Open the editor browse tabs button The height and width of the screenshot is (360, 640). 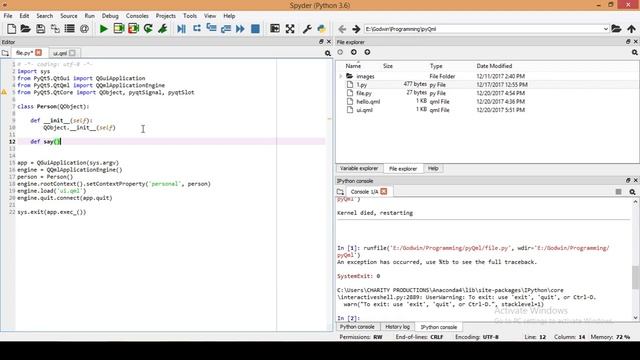tap(5, 53)
